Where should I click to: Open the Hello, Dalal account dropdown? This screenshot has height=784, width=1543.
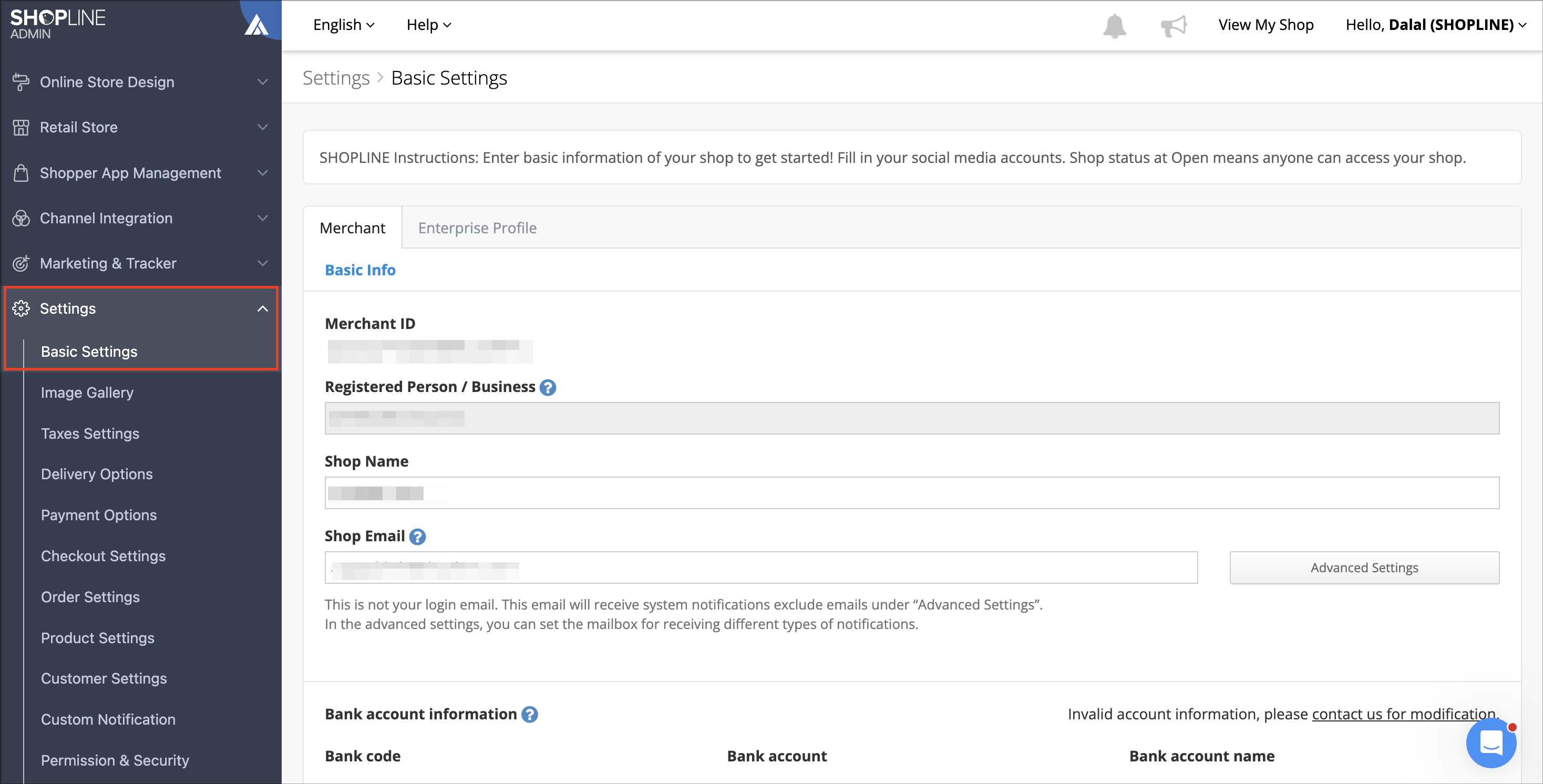point(1436,25)
